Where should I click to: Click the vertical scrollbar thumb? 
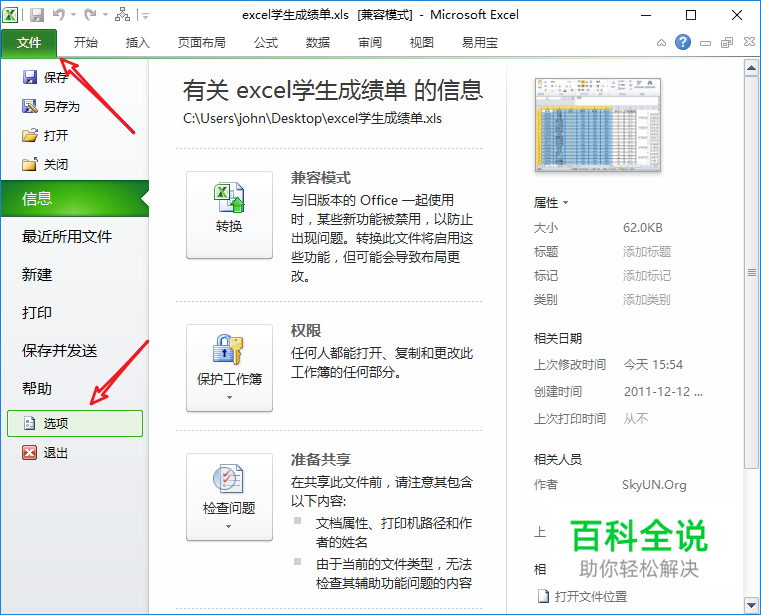click(751, 272)
